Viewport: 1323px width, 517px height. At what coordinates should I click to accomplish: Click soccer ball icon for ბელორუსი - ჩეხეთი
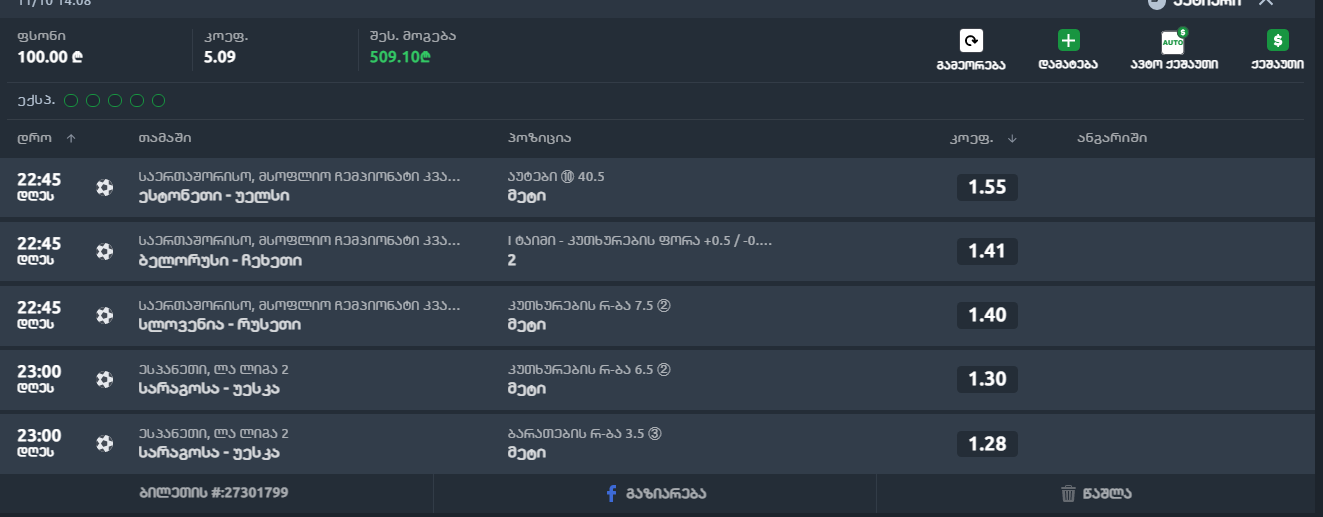click(104, 251)
